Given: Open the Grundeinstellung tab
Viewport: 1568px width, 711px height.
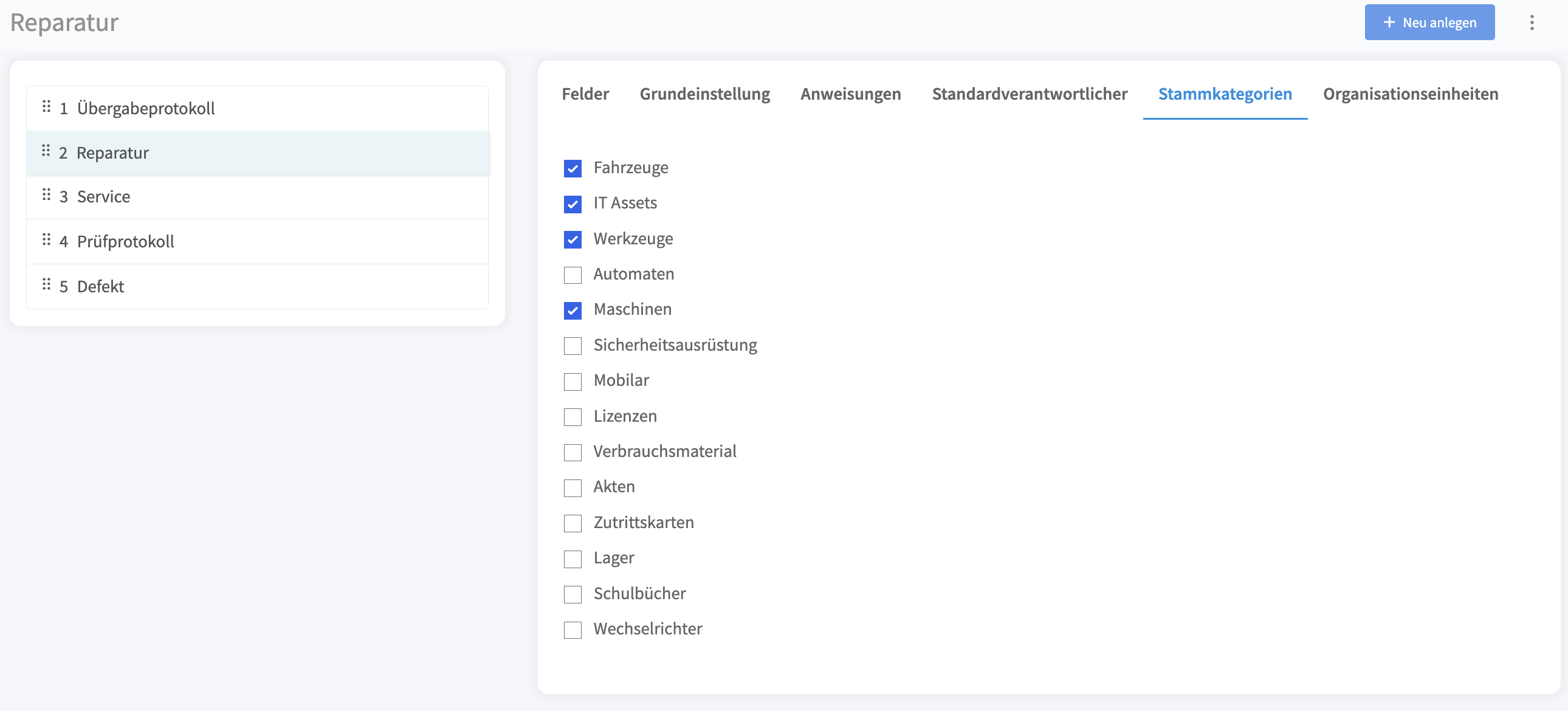Looking at the screenshot, I should point(704,94).
